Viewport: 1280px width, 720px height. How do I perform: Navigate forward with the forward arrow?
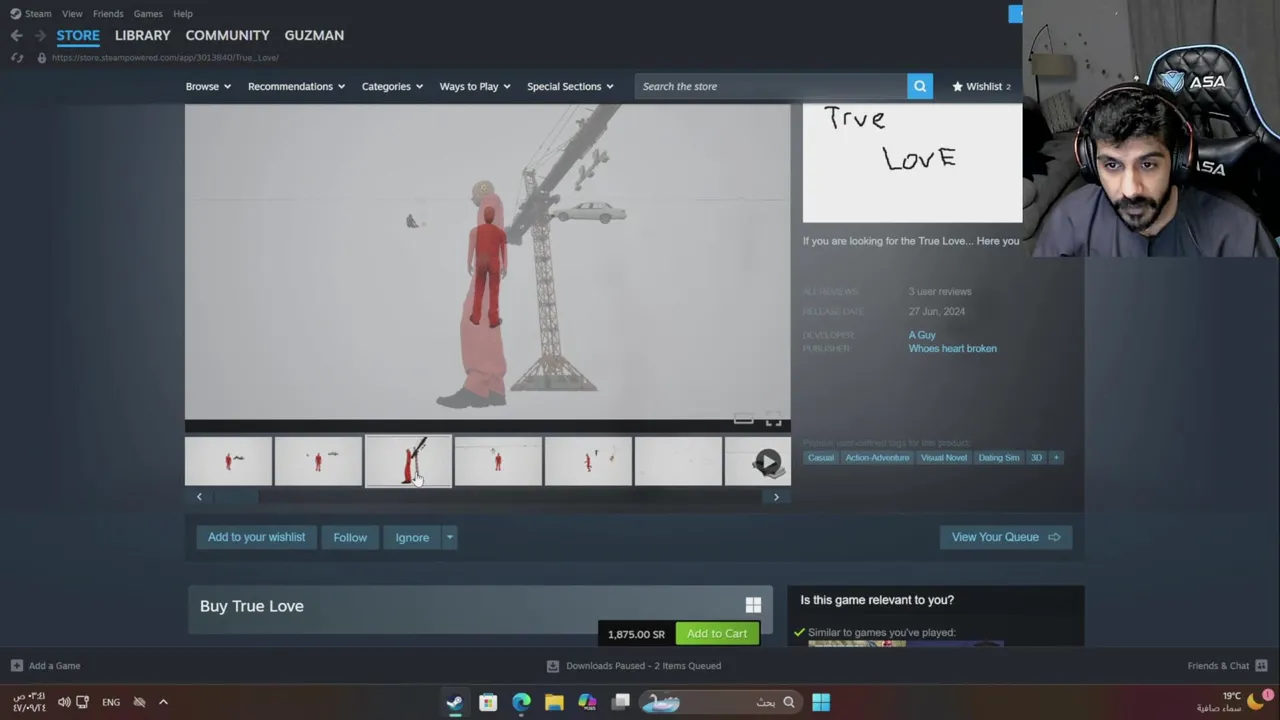click(40, 35)
